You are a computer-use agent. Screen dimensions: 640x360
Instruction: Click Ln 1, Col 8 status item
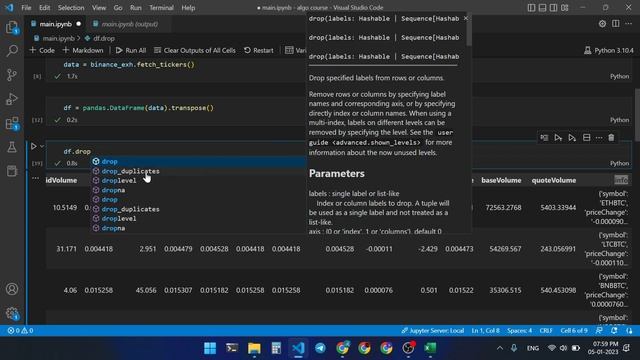(x=485, y=331)
